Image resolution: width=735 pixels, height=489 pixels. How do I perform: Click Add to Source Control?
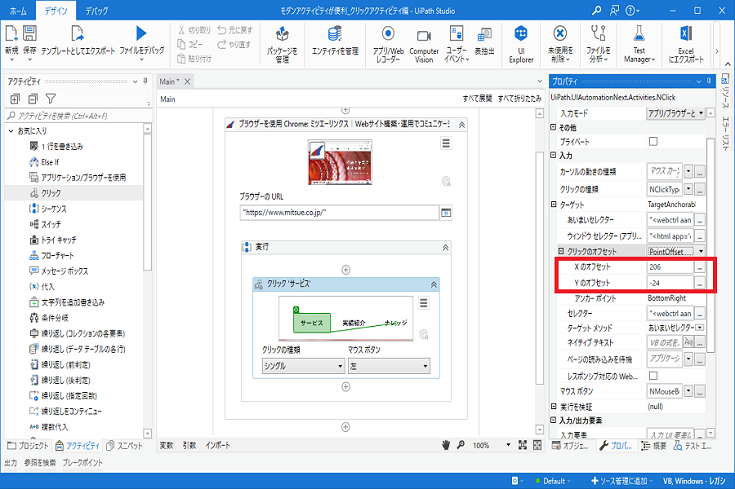pyautogui.click(x=622, y=481)
